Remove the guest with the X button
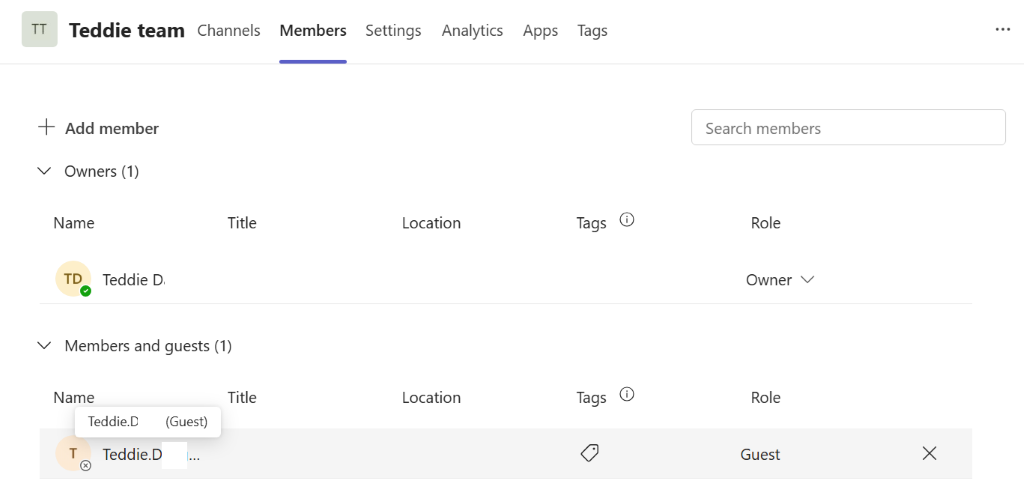 929,454
